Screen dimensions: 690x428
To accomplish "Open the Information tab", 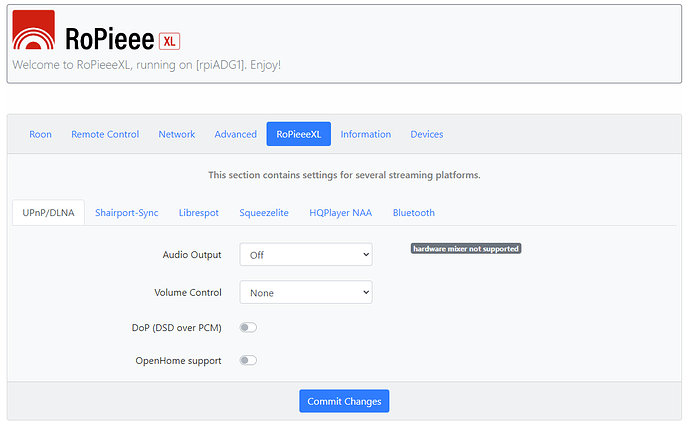I will (366, 134).
